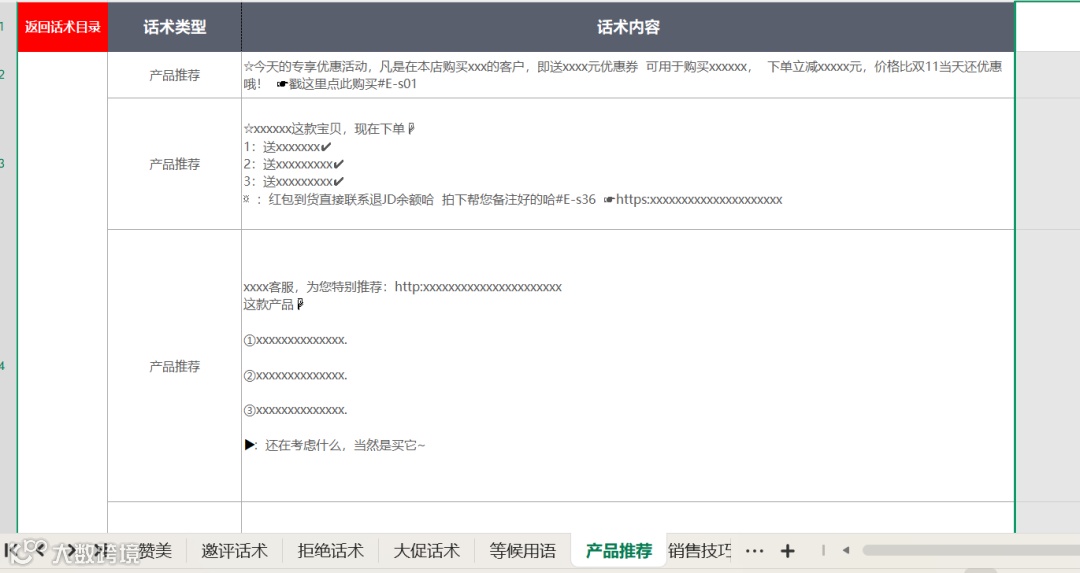Select the script cell starting ☆xxxxxx这款宝贝
Image resolution: width=1080 pixels, height=573 pixels.
tap(628, 164)
